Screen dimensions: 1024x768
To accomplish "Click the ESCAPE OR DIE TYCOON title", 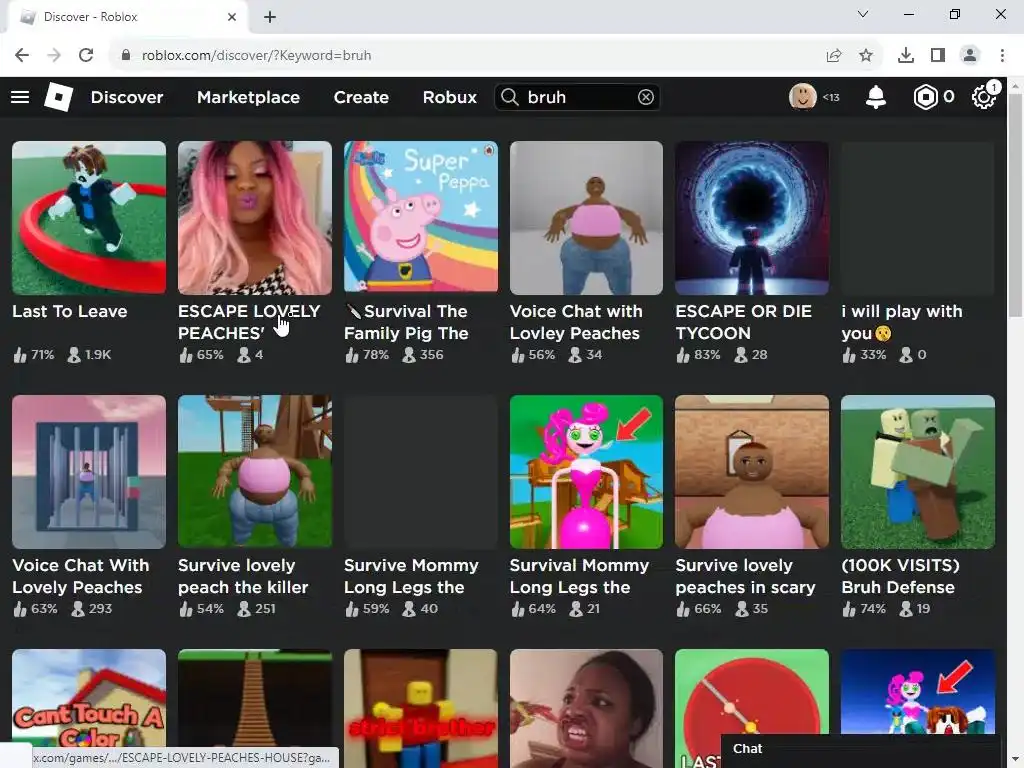I will pos(743,322).
